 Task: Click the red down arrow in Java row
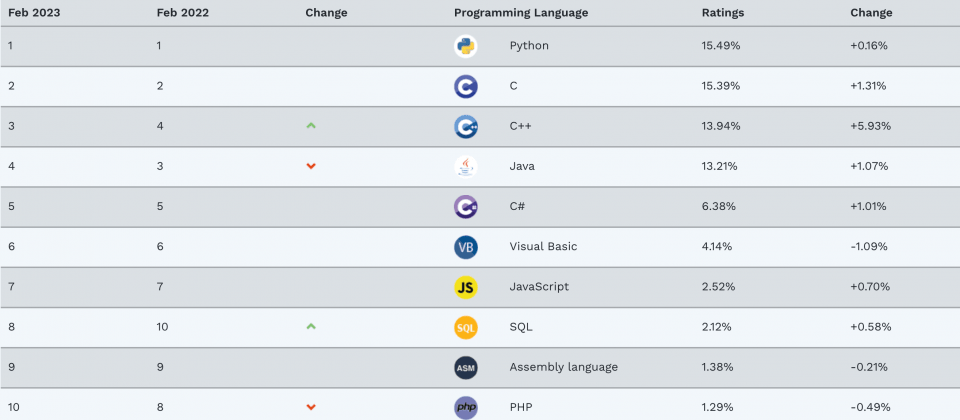coord(310,167)
